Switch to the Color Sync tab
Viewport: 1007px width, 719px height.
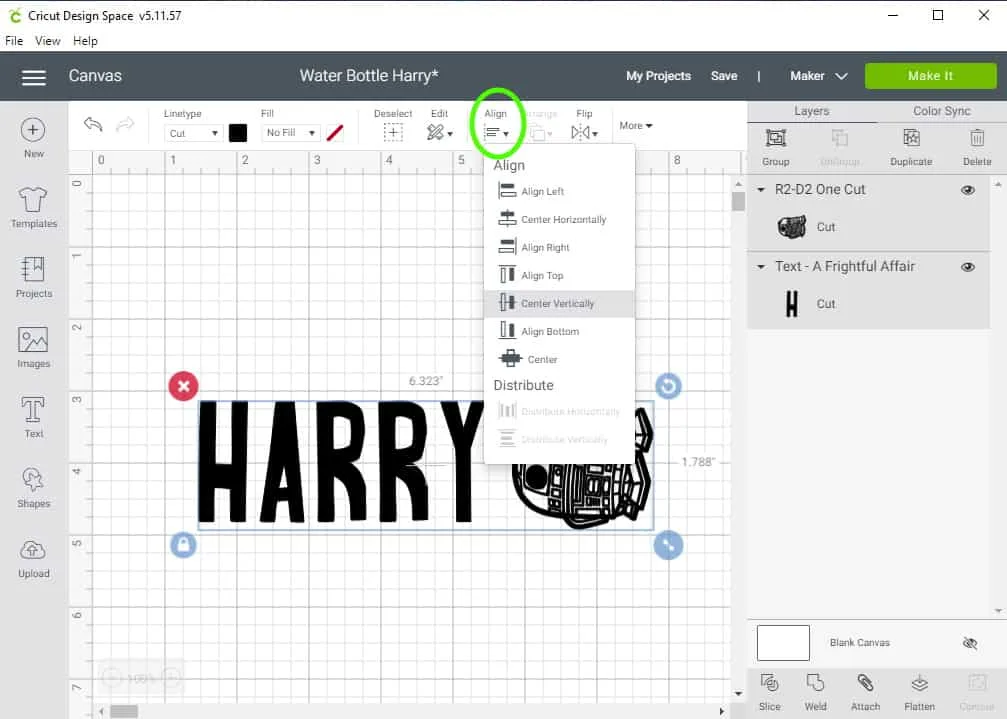pos(941,111)
